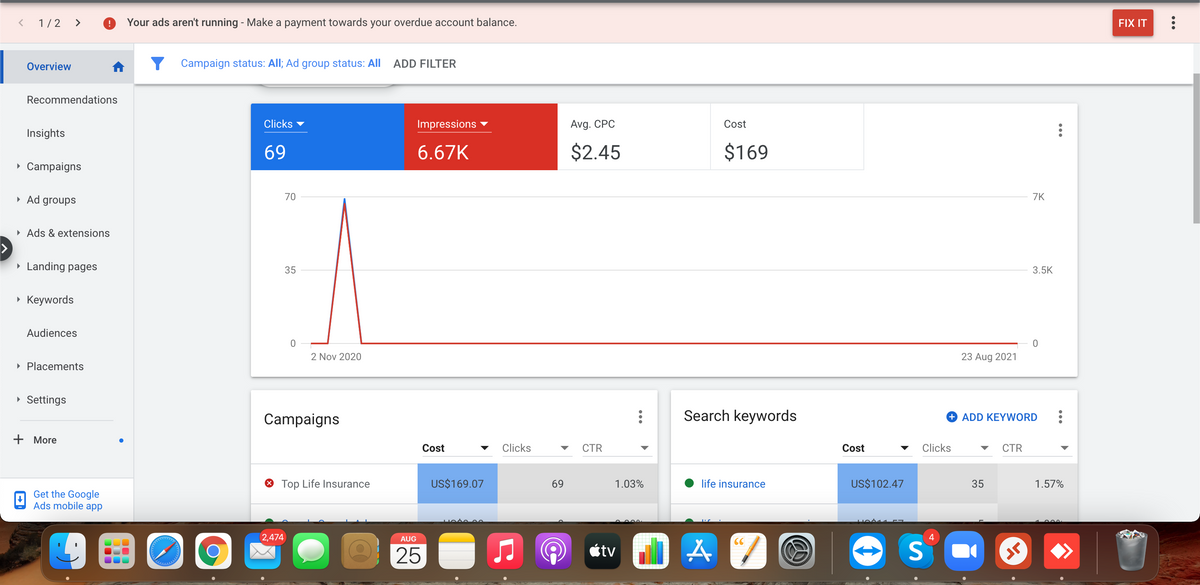Click the page vertical scrollbar thumb
This screenshot has height=585, width=1200.
click(x=1196, y=148)
